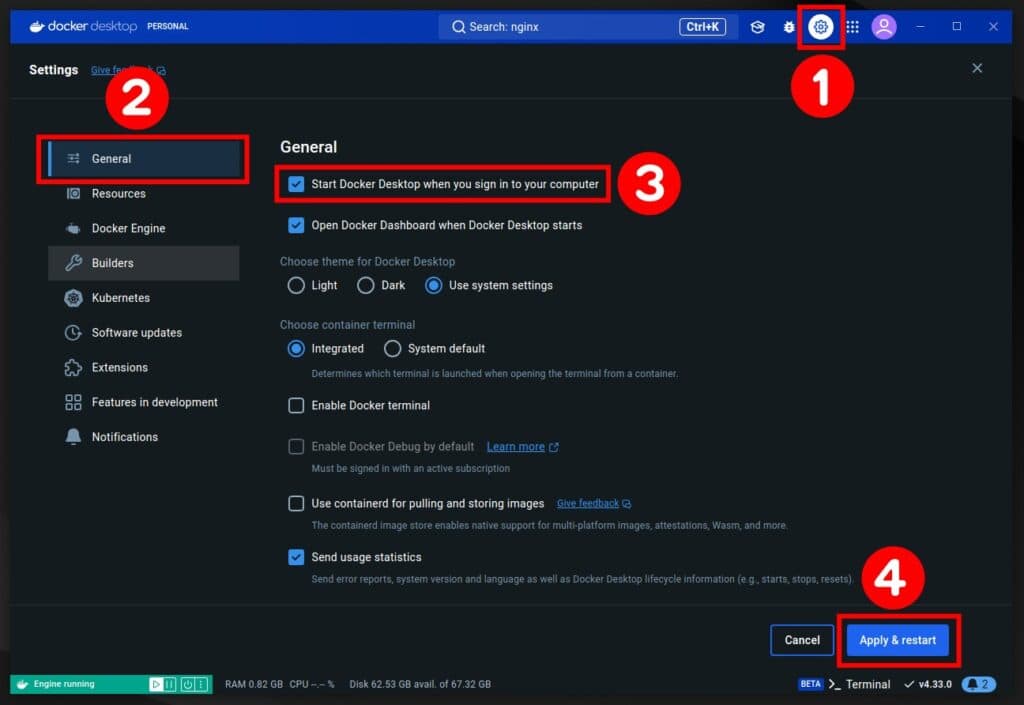This screenshot has width=1024, height=705.
Task: Enable containerd for pulling and storing images
Action: pyautogui.click(x=296, y=503)
